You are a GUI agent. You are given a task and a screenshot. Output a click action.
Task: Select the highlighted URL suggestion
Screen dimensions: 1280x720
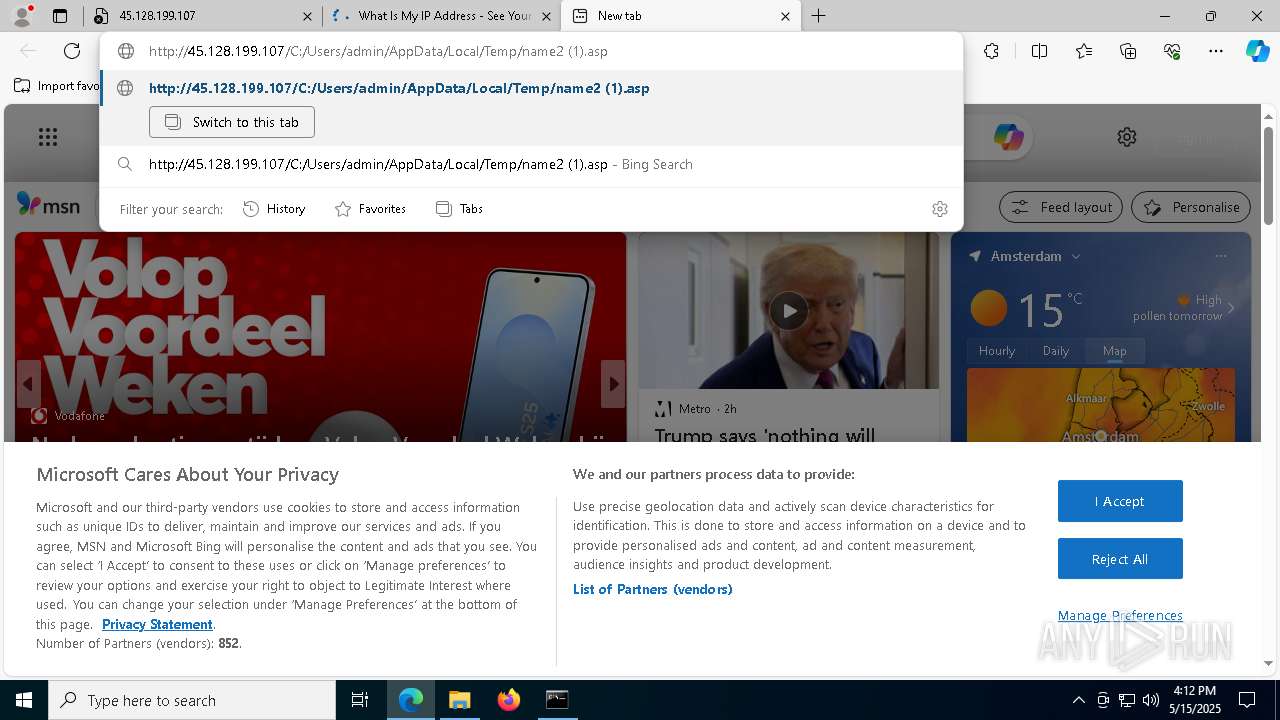point(531,88)
